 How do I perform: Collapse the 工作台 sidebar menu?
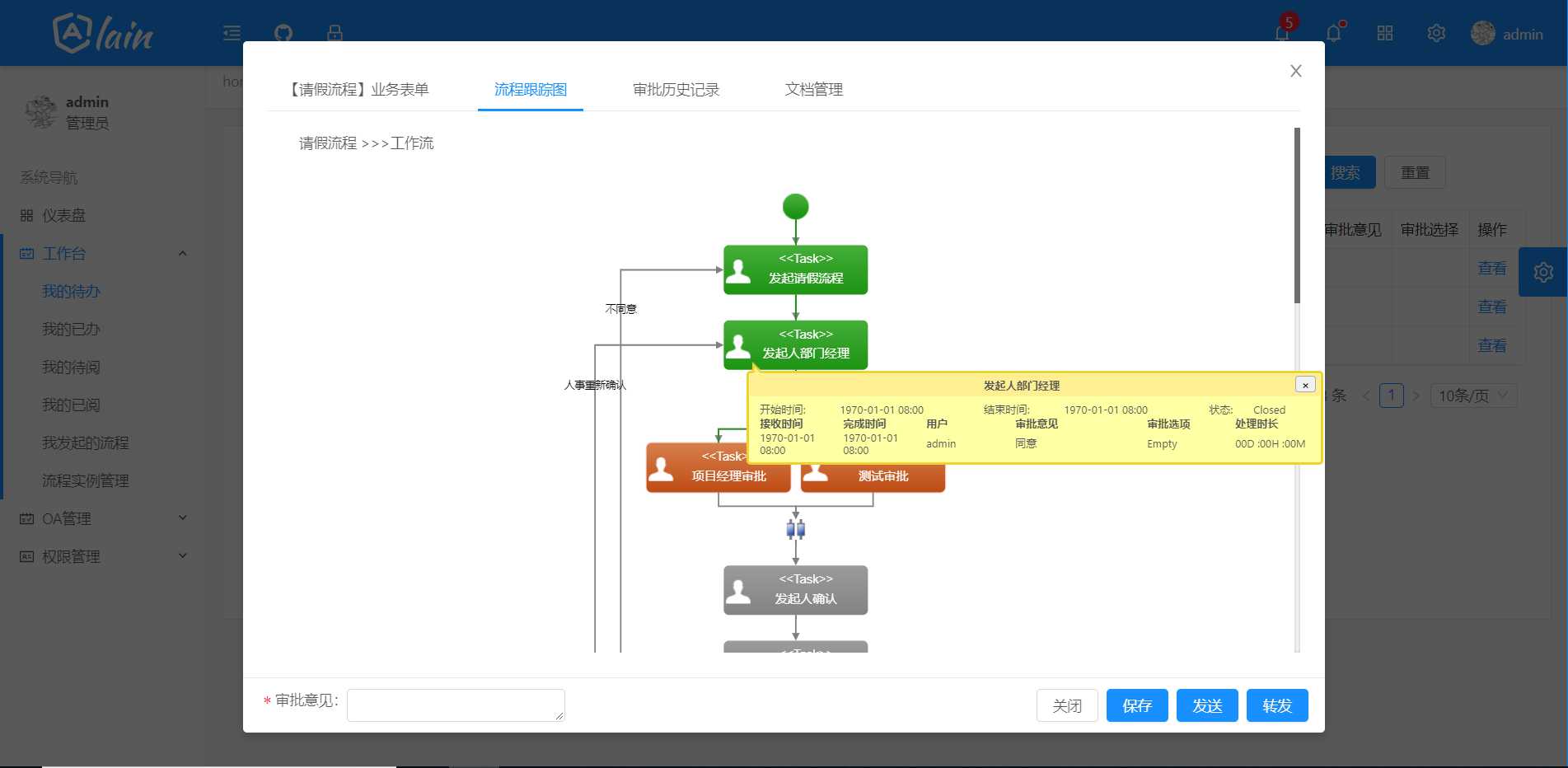[102, 253]
